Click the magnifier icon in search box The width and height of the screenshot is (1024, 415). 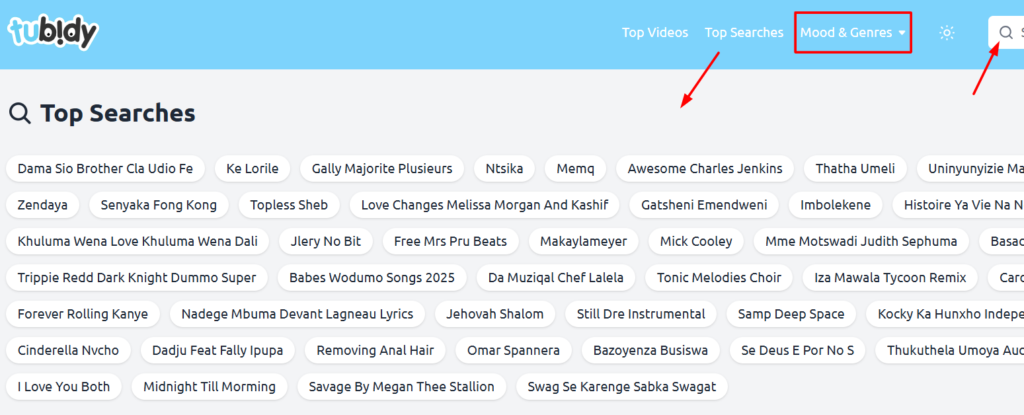pyautogui.click(x=1006, y=33)
